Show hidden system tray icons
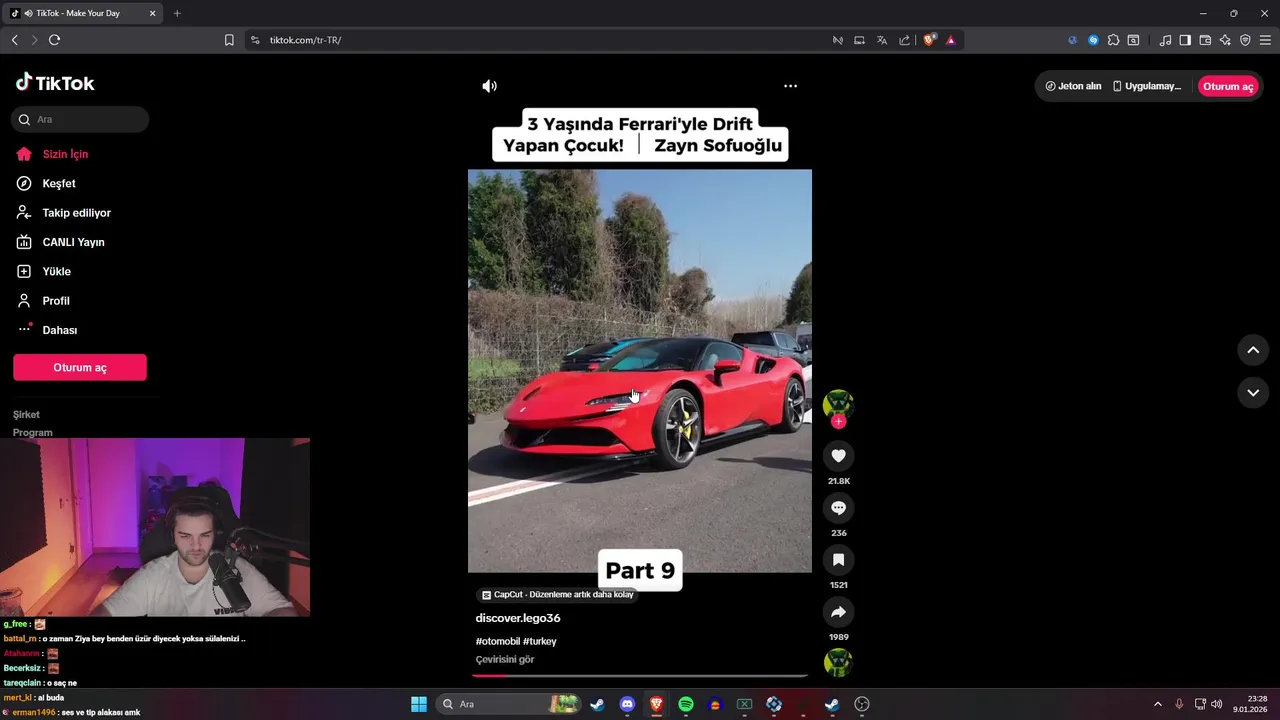The height and width of the screenshot is (720, 1280). pyautogui.click(x=1158, y=704)
